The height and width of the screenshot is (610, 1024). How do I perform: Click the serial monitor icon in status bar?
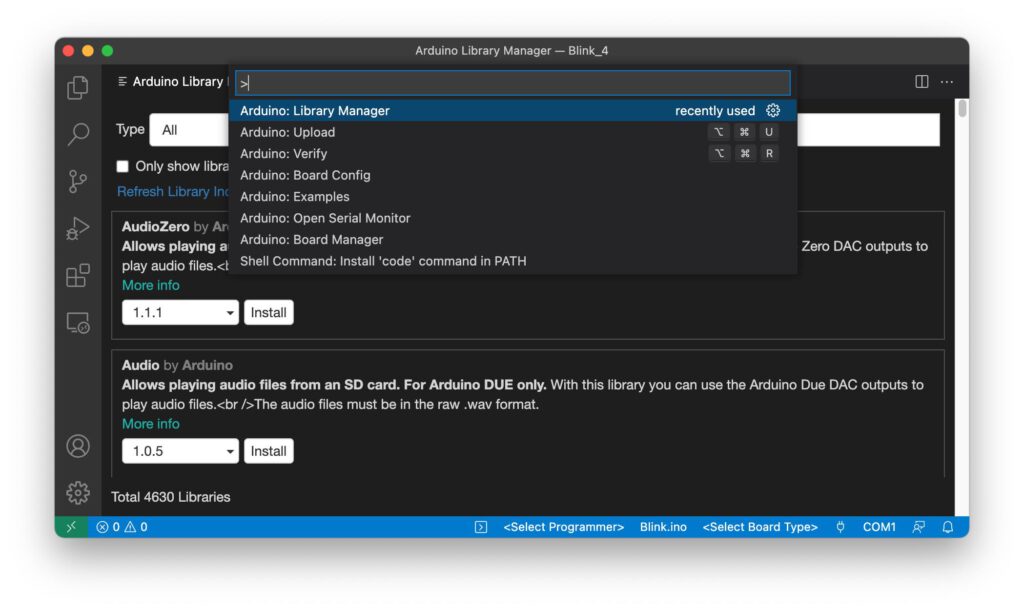(481, 527)
